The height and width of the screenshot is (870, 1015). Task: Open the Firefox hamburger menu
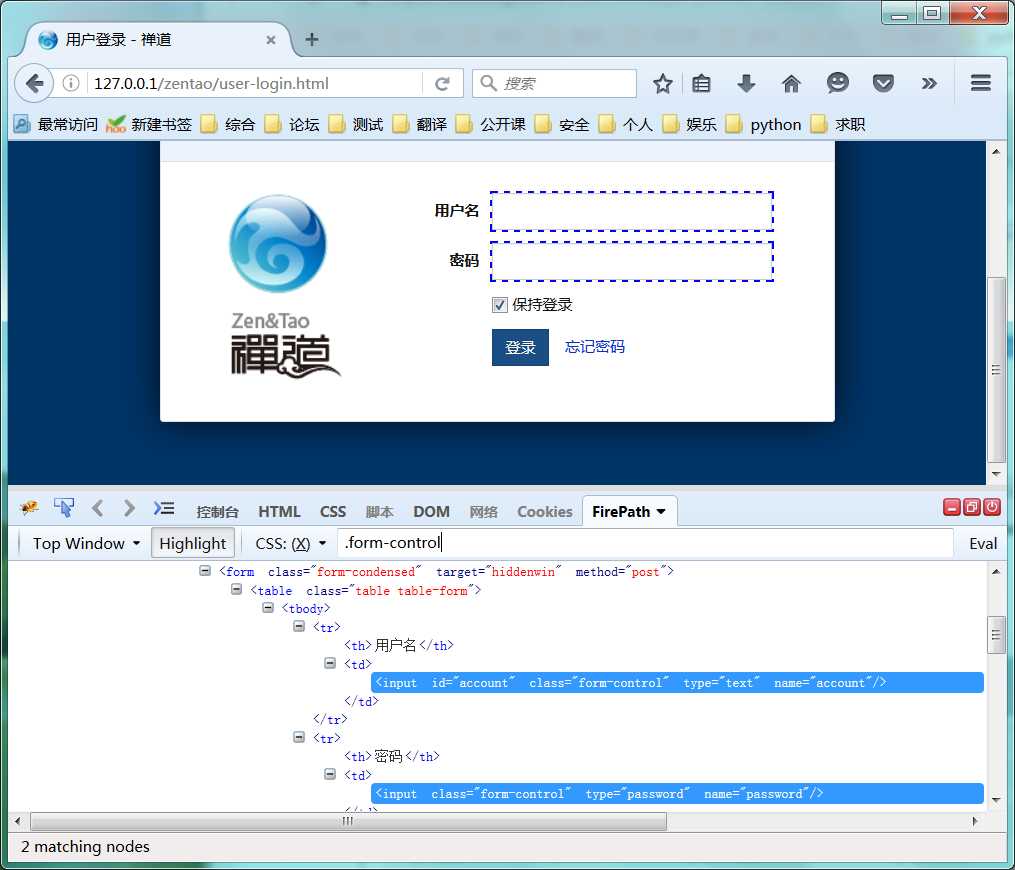pos(981,83)
